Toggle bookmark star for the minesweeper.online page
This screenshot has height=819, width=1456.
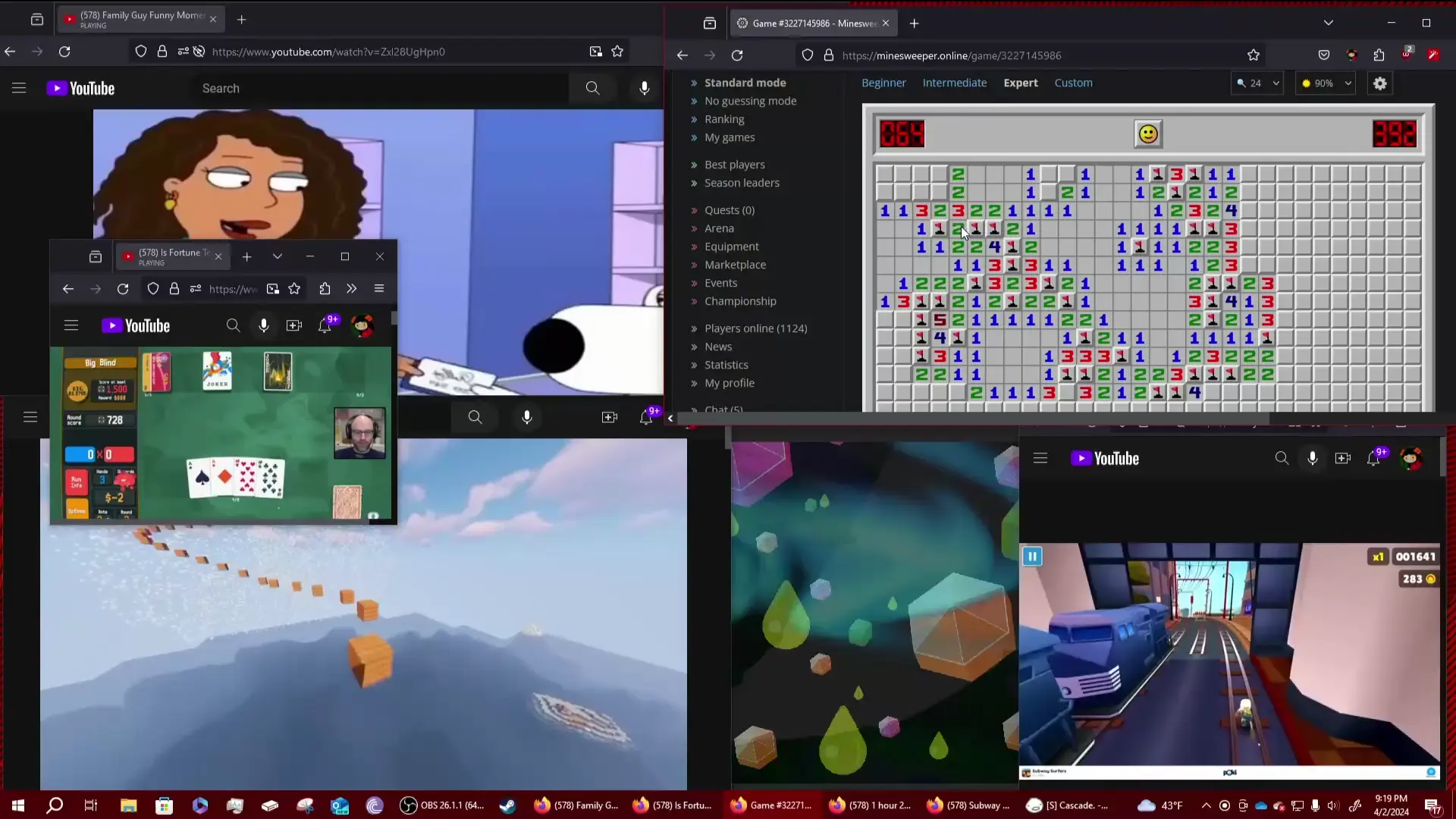[x=1253, y=55]
